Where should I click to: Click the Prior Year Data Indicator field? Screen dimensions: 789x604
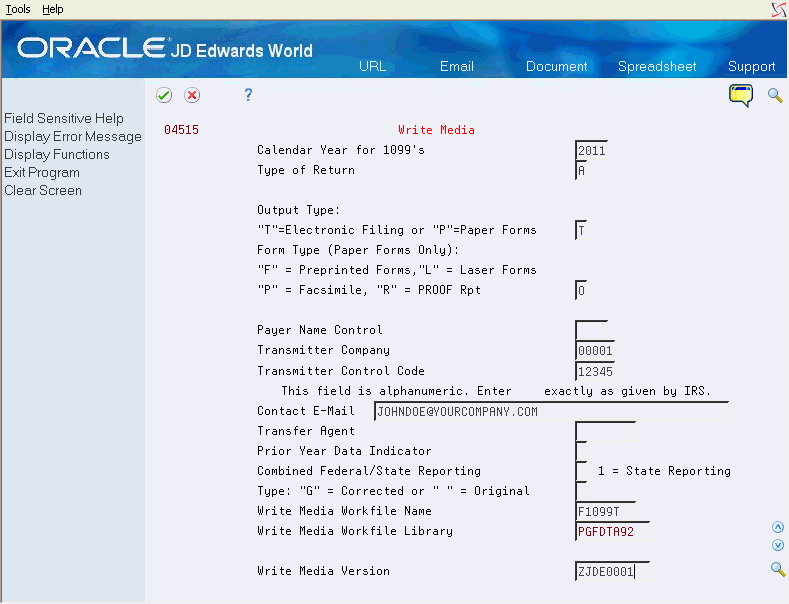(x=581, y=451)
